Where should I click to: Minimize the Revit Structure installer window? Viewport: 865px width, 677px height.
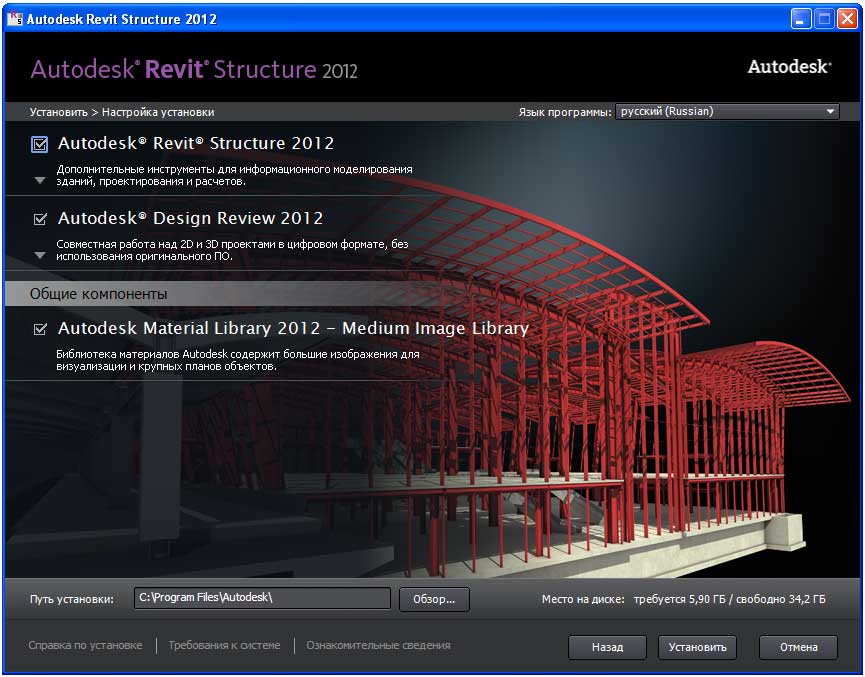(802, 18)
